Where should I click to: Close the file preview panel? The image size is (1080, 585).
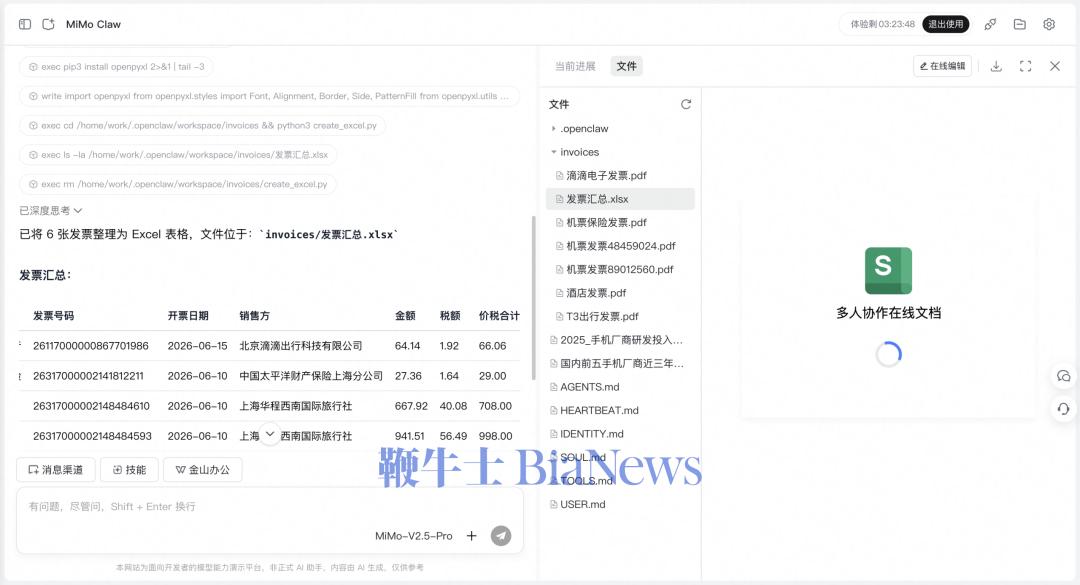(1055, 66)
